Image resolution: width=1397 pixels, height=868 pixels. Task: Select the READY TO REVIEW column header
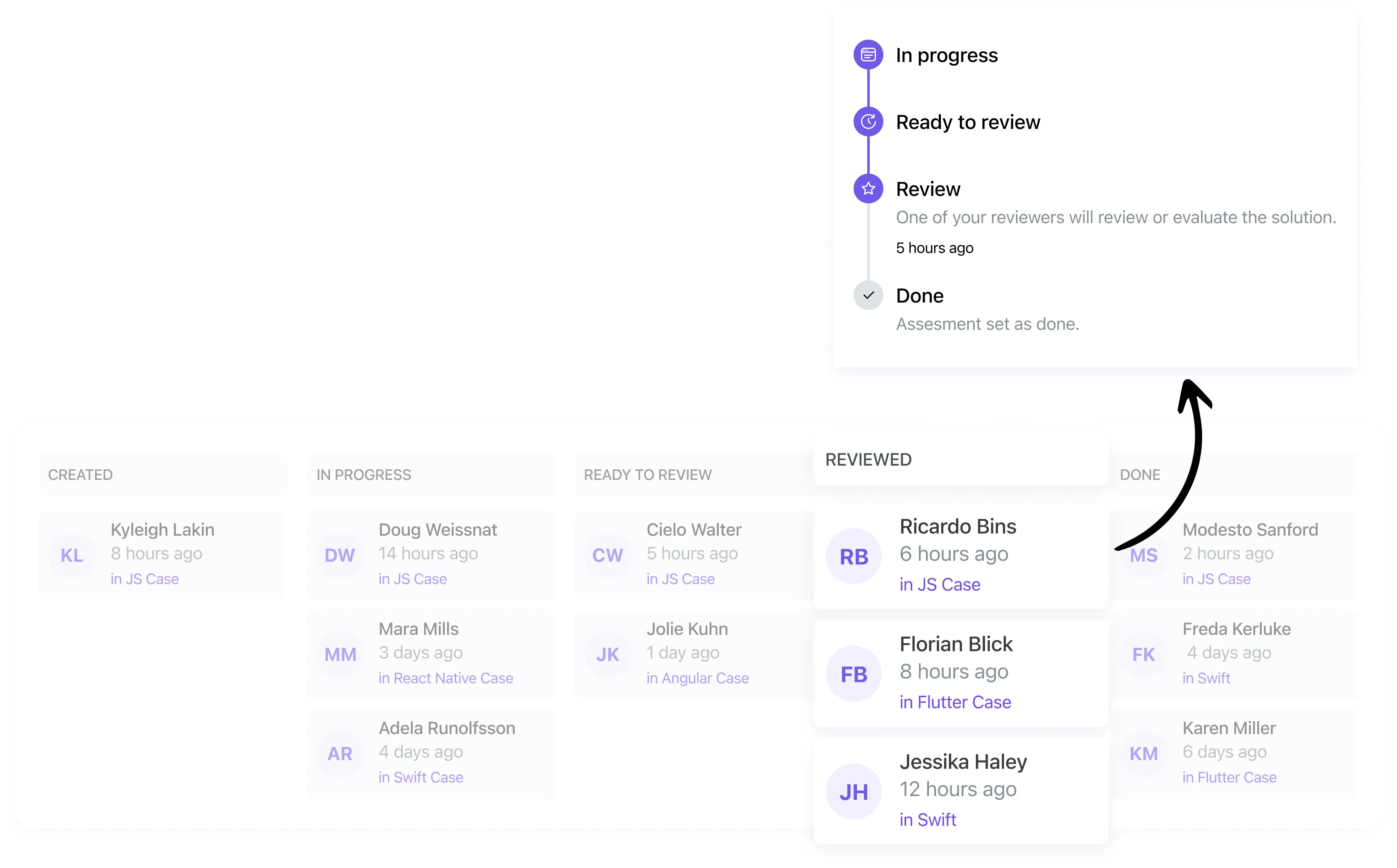(x=647, y=475)
